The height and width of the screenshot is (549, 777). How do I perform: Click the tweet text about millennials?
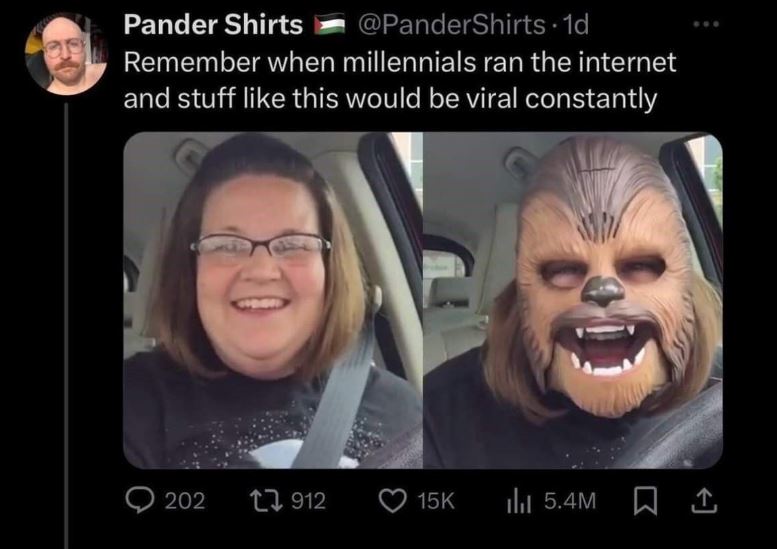coord(399,80)
